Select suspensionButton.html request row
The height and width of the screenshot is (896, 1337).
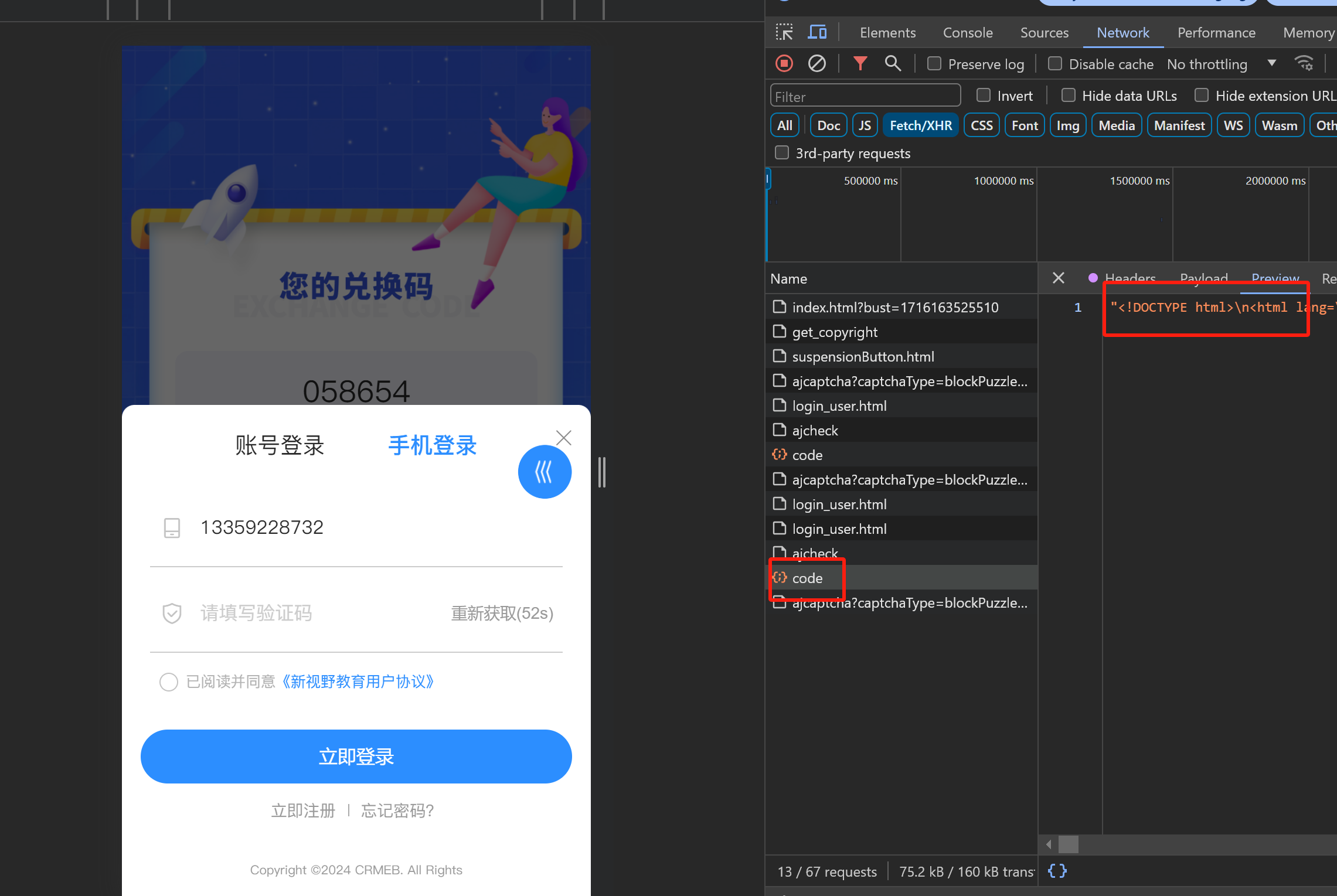pyautogui.click(x=901, y=356)
